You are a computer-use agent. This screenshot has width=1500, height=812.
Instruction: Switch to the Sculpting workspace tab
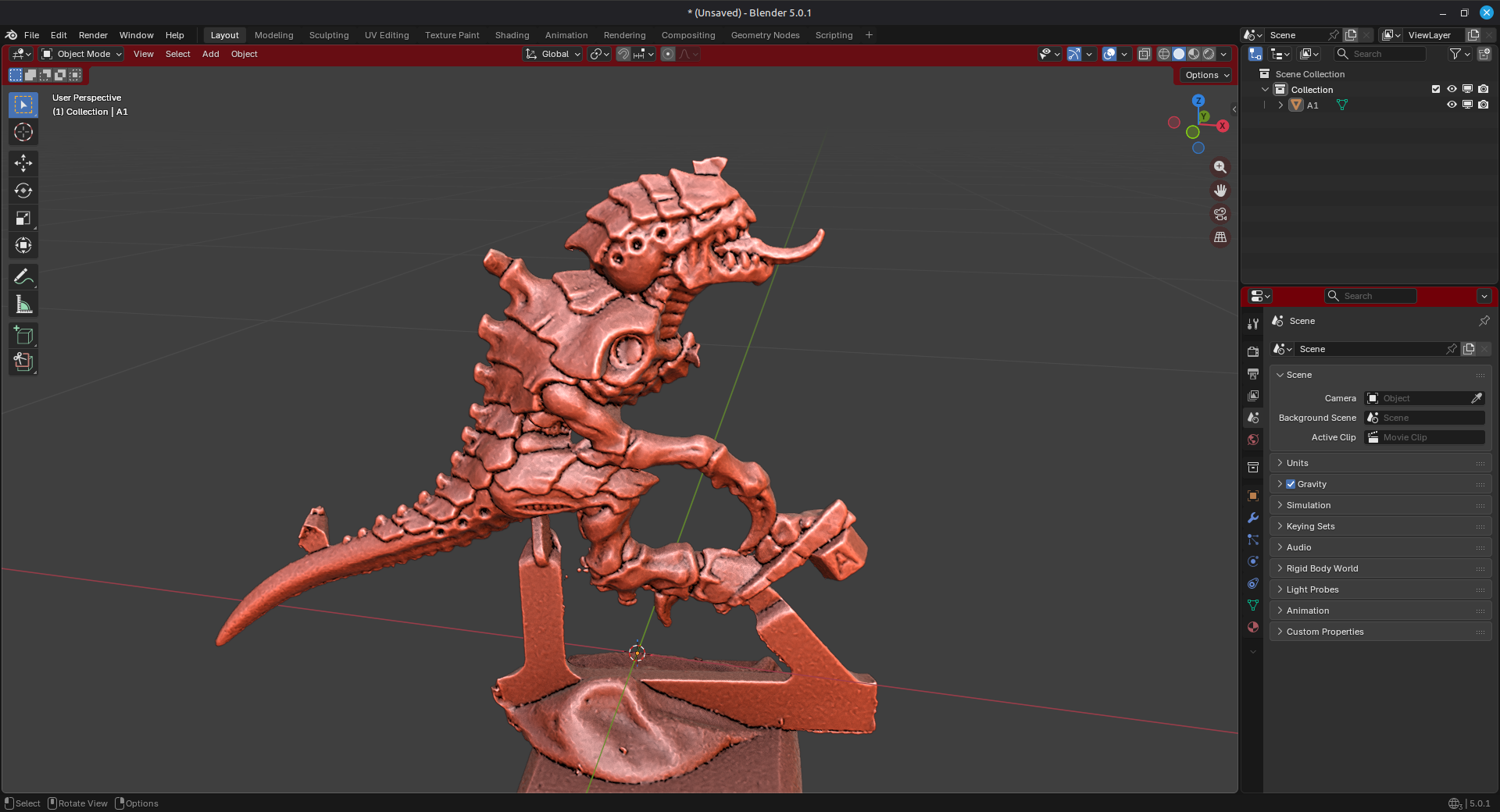point(329,35)
